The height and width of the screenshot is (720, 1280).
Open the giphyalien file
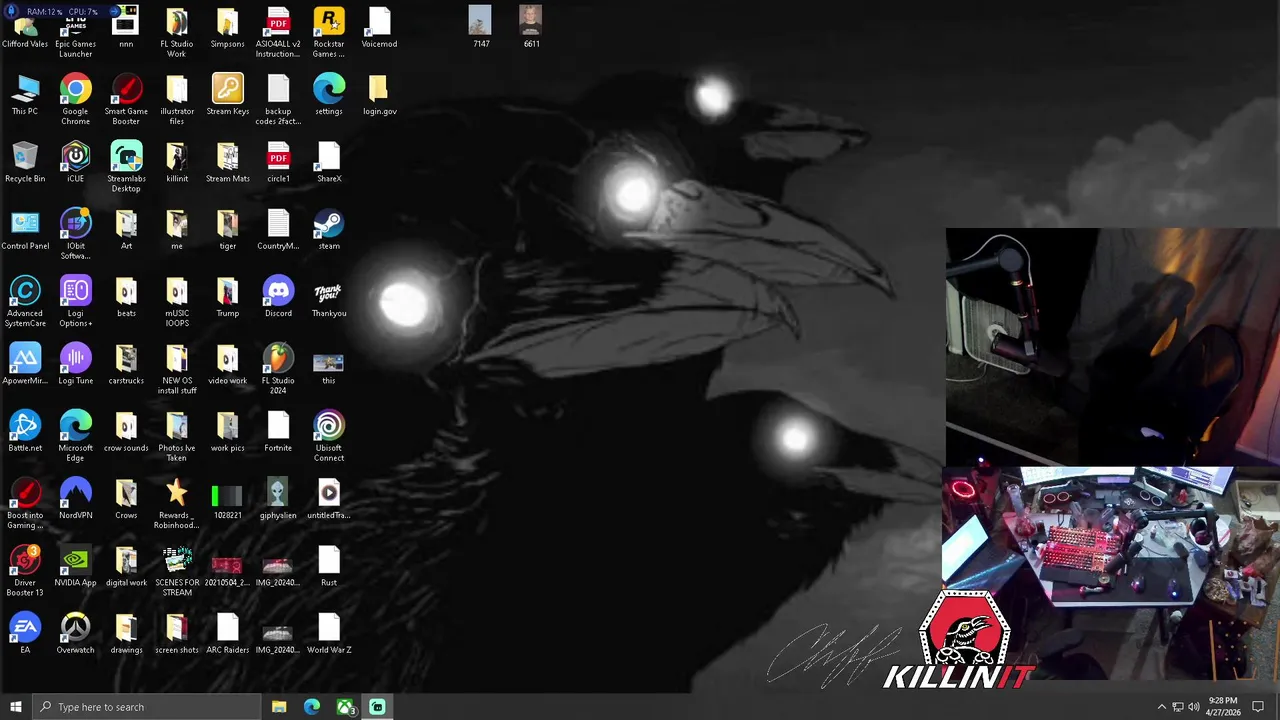coord(278,499)
